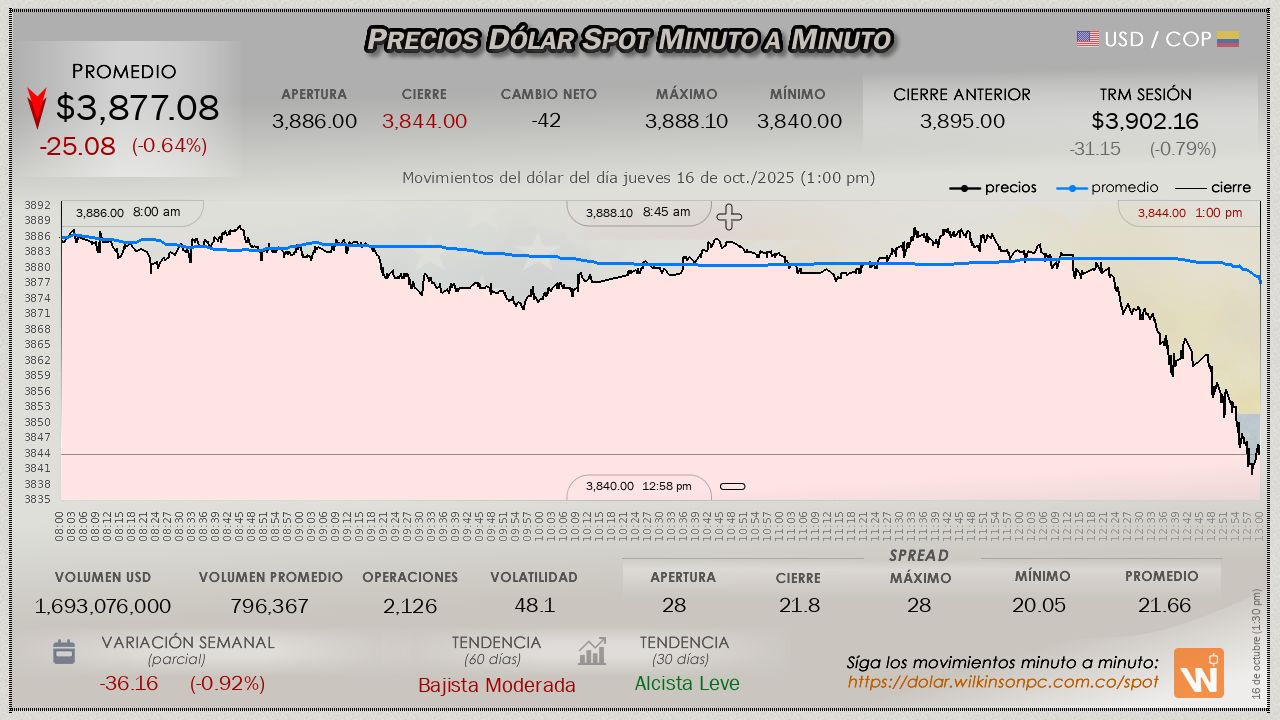
Task: Click the bar chart icon between Tendencia labels
Action: point(592,652)
